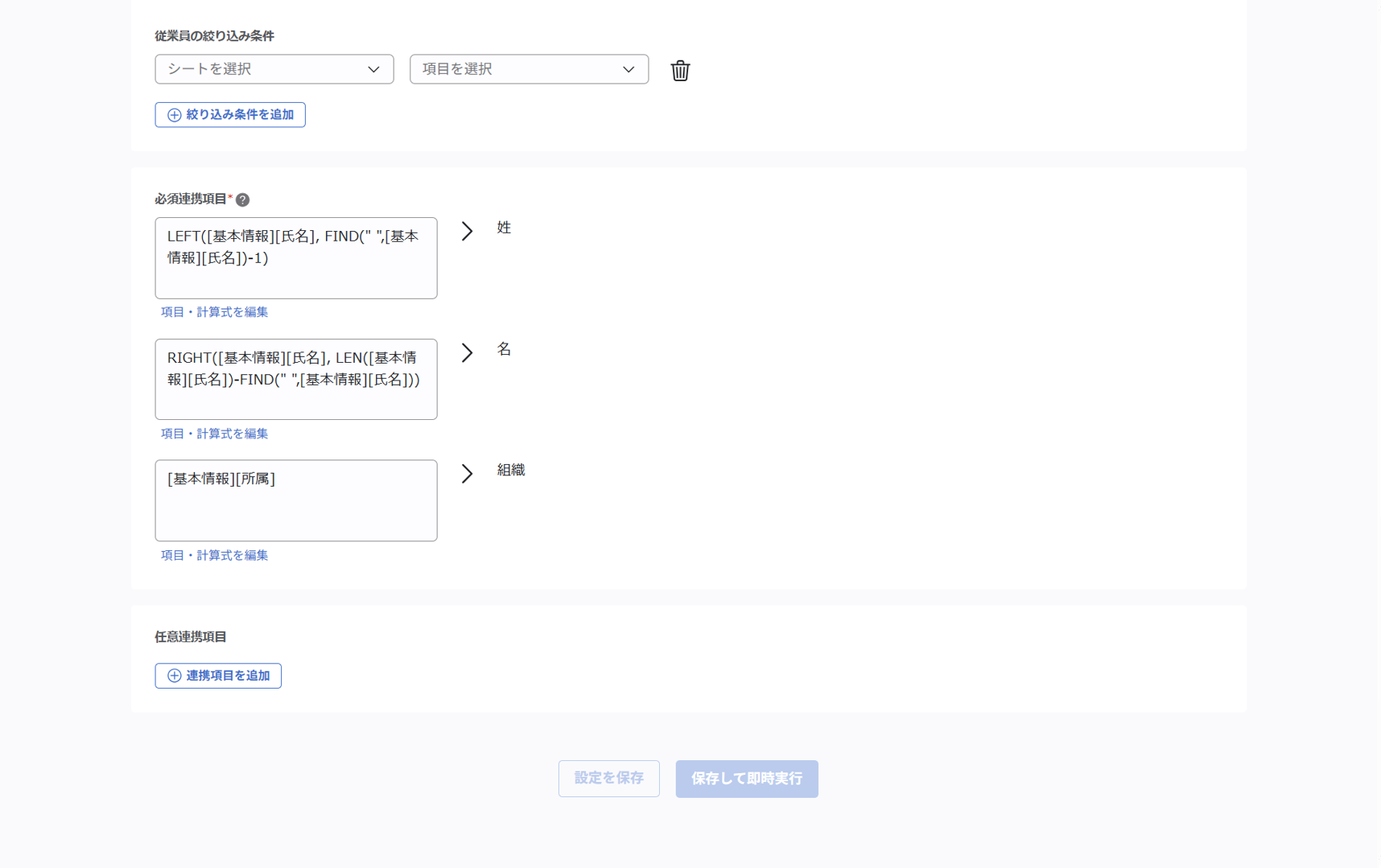Open 項目・計算式を編集 link under [基本情報][所属]
This screenshot has height=868, width=1381.
click(214, 555)
